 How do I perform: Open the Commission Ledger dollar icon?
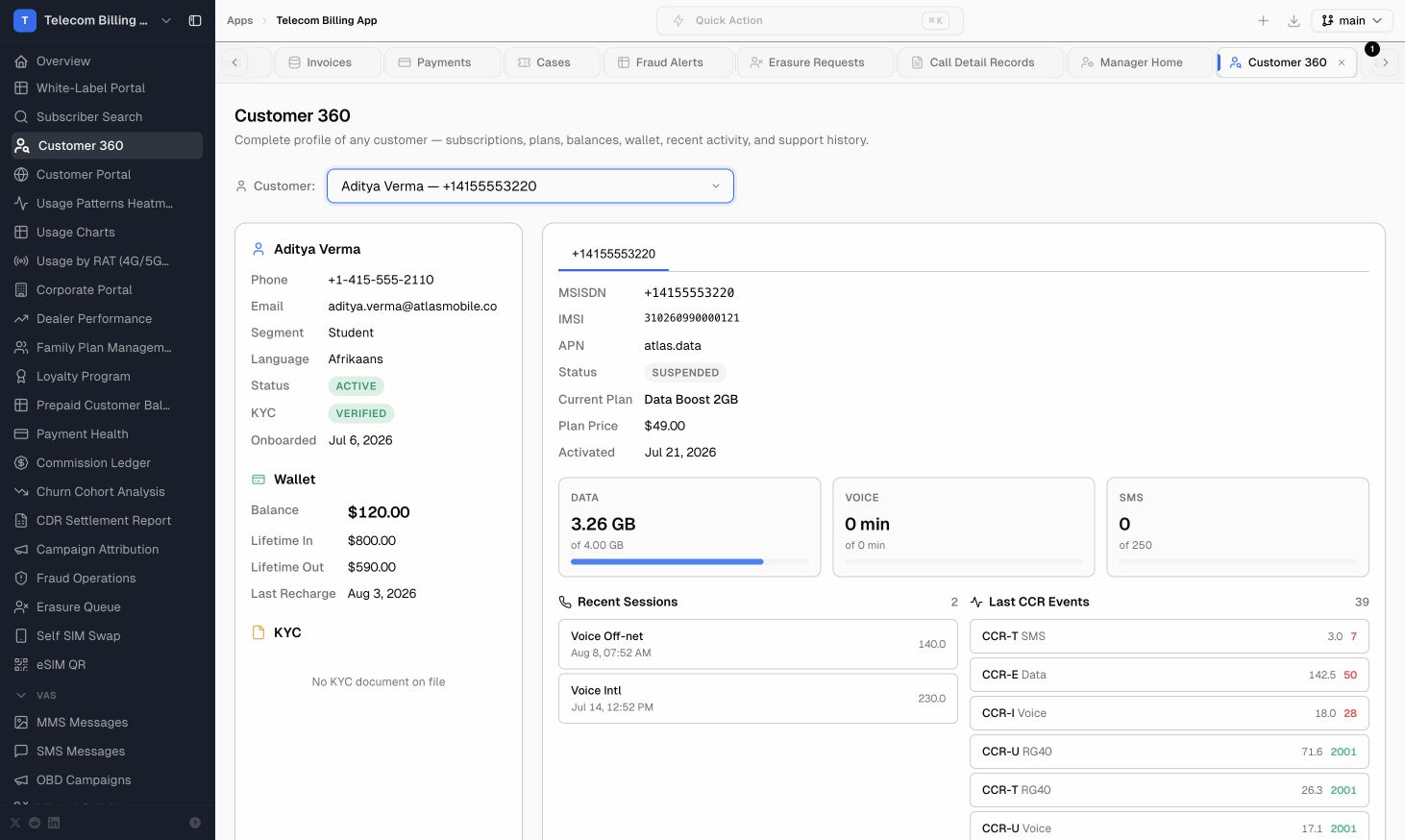(21, 463)
